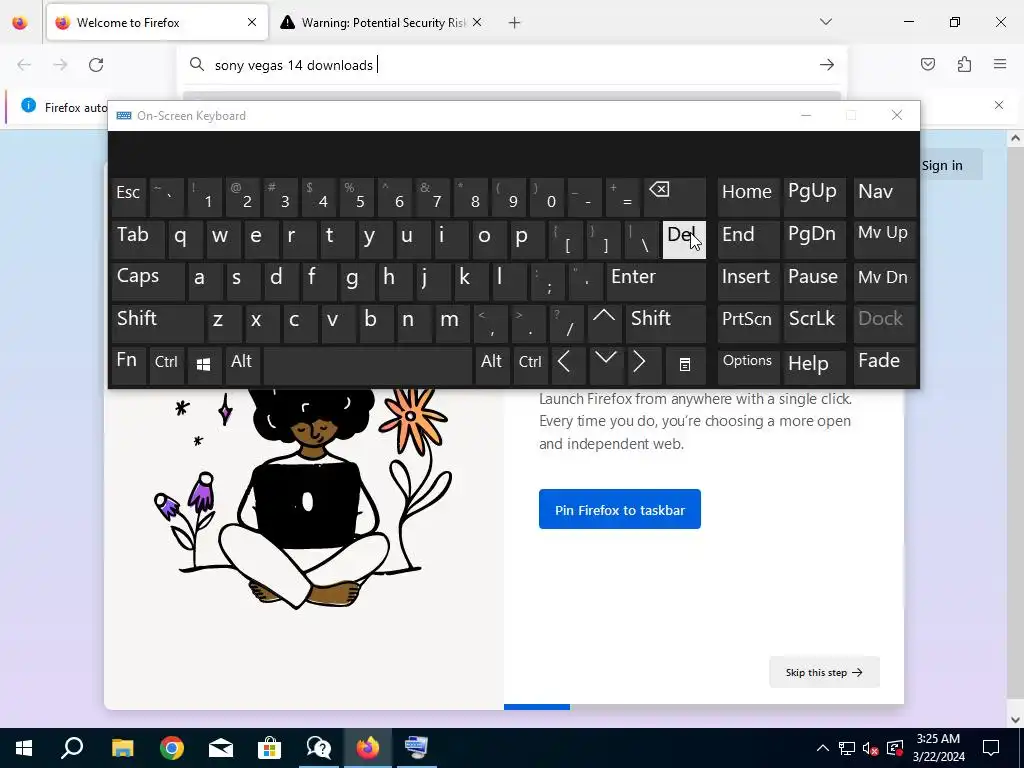Image resolution: width=1024 pixels, height=768 pixels.
Task: Open the Windows Start menu
Action: (x=24, y=748)
